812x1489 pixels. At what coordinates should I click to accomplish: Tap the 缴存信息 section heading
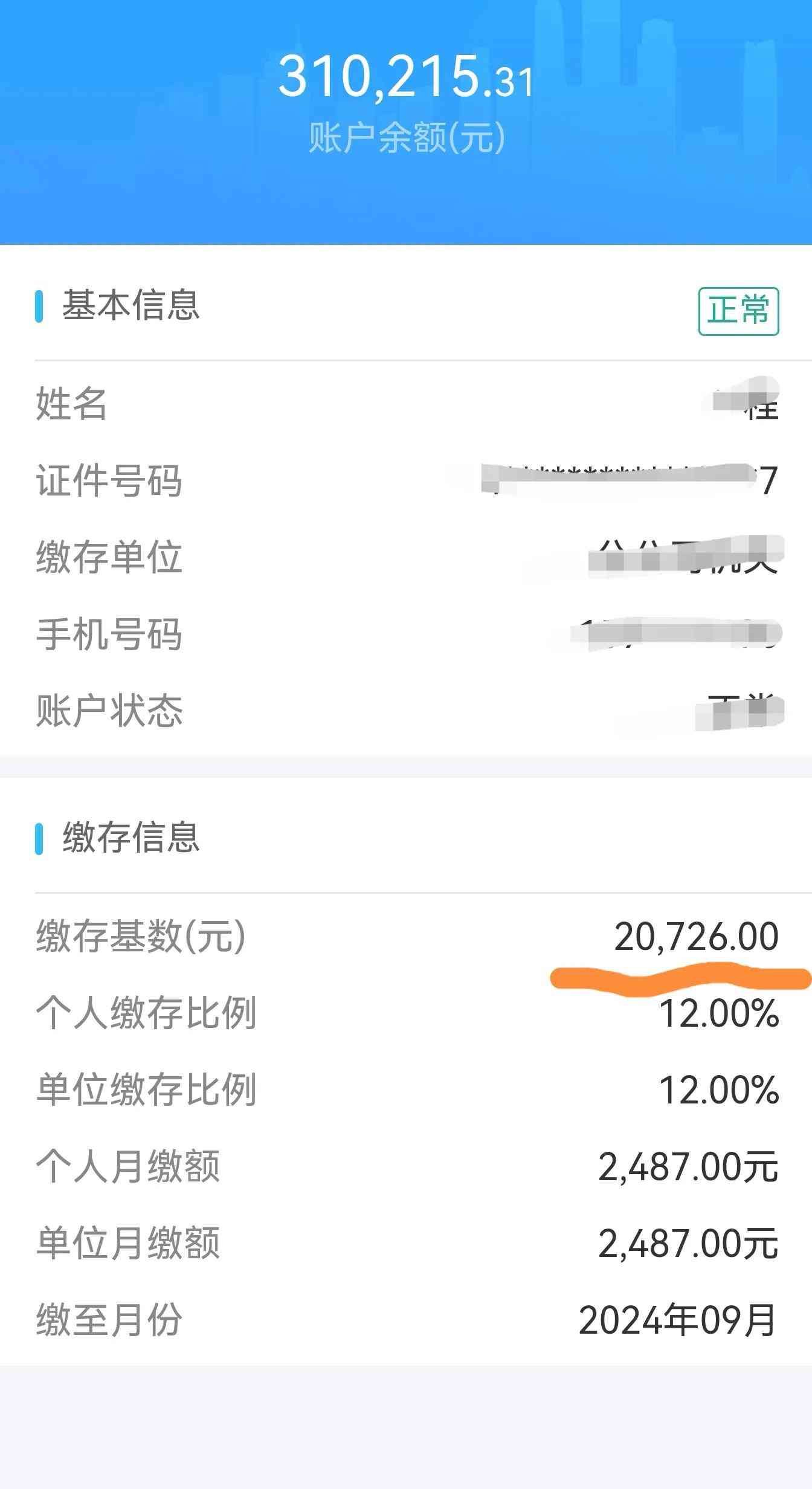pos(131,838)
